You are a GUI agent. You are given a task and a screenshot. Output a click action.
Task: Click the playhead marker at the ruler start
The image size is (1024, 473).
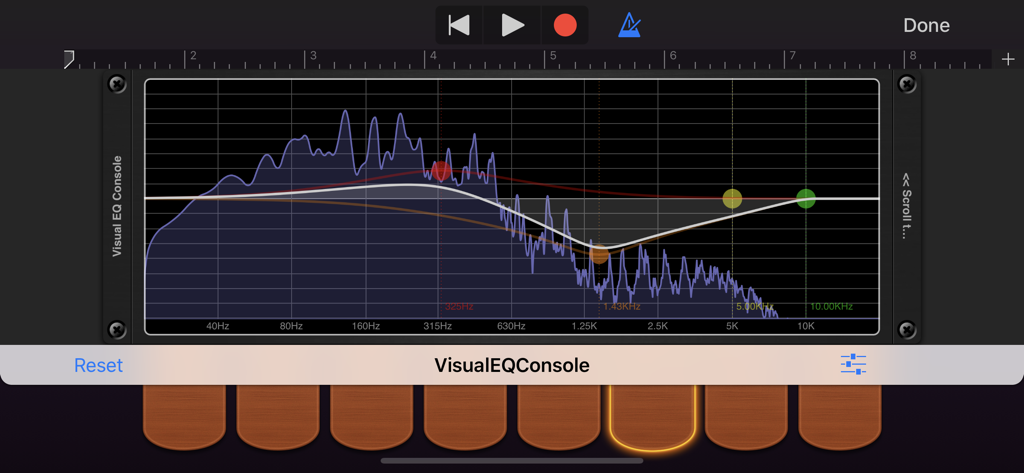tap(69, 59)
